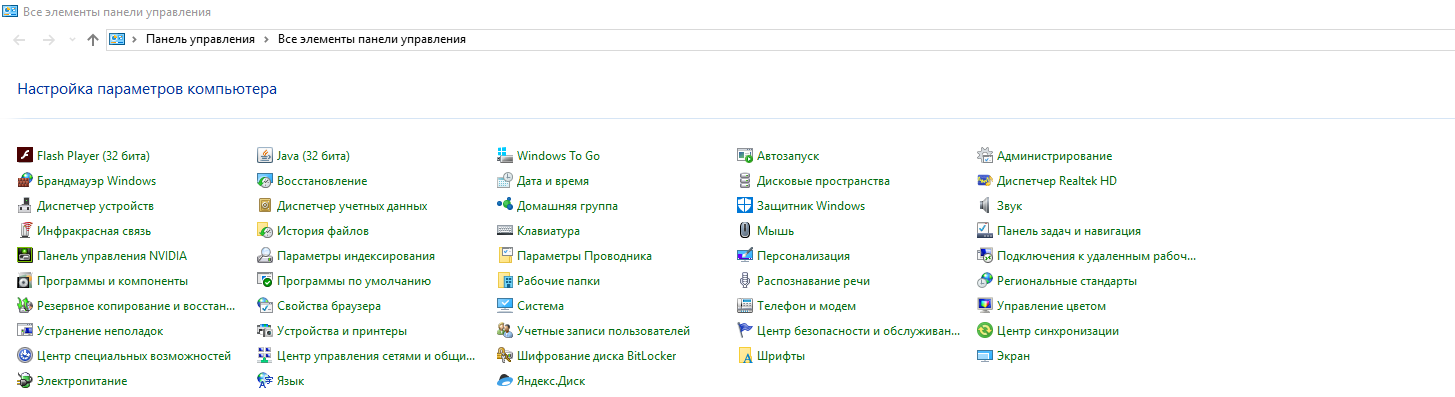Open Центр синхронизации link
Screen dimensions: 1455x397
1058,331
